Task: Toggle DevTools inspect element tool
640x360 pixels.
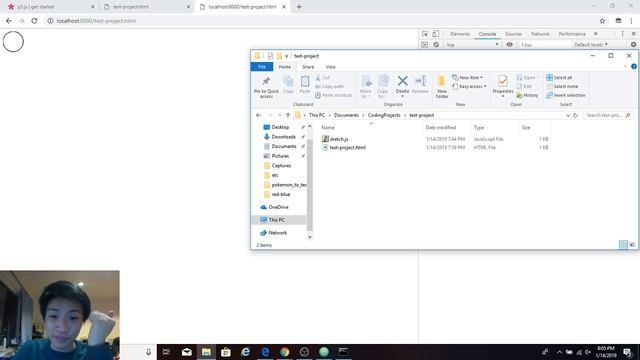Action: pos(425,34)
